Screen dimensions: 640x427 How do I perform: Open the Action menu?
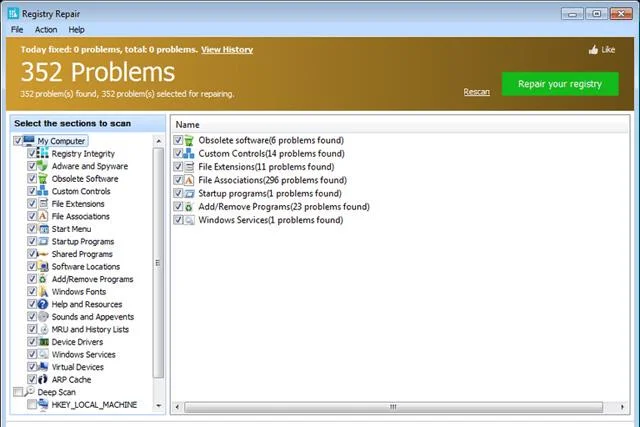[46, 30]
